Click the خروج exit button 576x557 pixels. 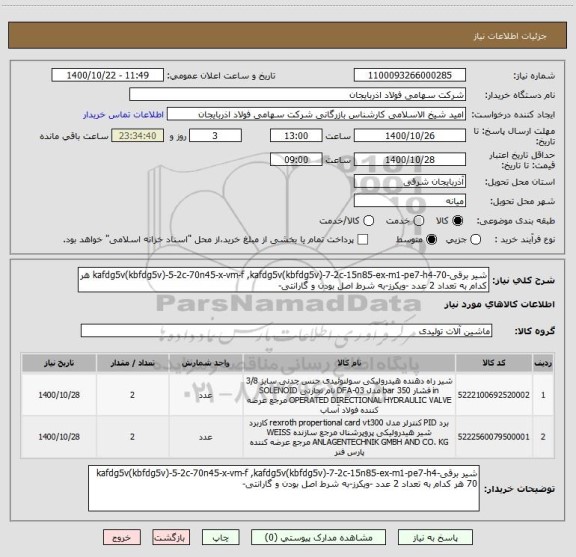click(122, 538)
